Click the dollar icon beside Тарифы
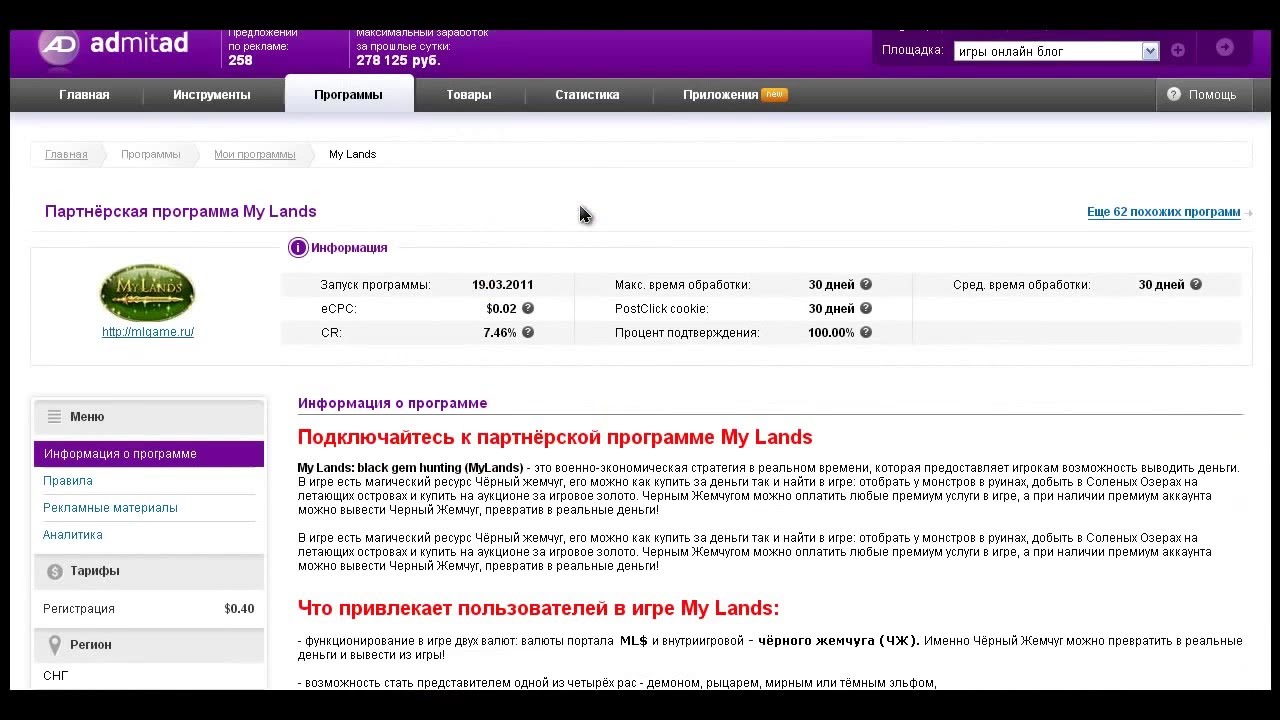Viewport: 1280px width, 720px height. (55, 571)
